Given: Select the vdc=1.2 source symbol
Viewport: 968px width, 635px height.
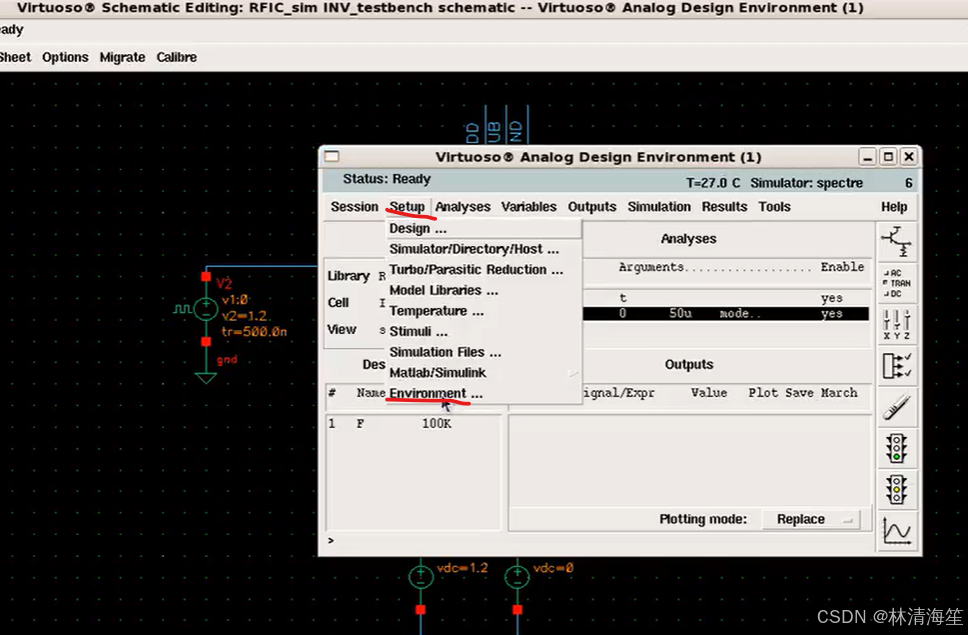Looking at the screenshot, I should tap(420, 576).
